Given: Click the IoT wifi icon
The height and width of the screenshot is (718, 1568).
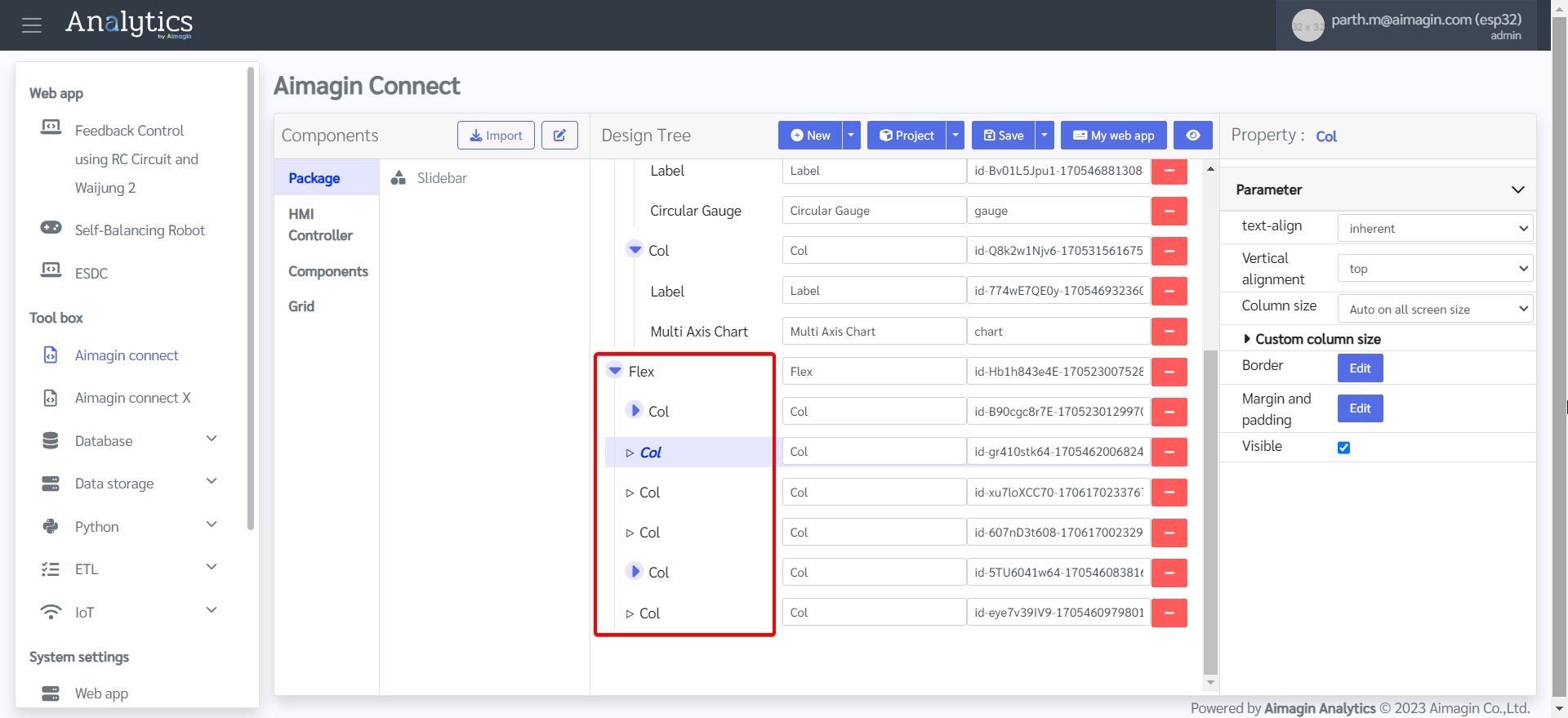Looking at the screenshot, I should click(51, 612).
